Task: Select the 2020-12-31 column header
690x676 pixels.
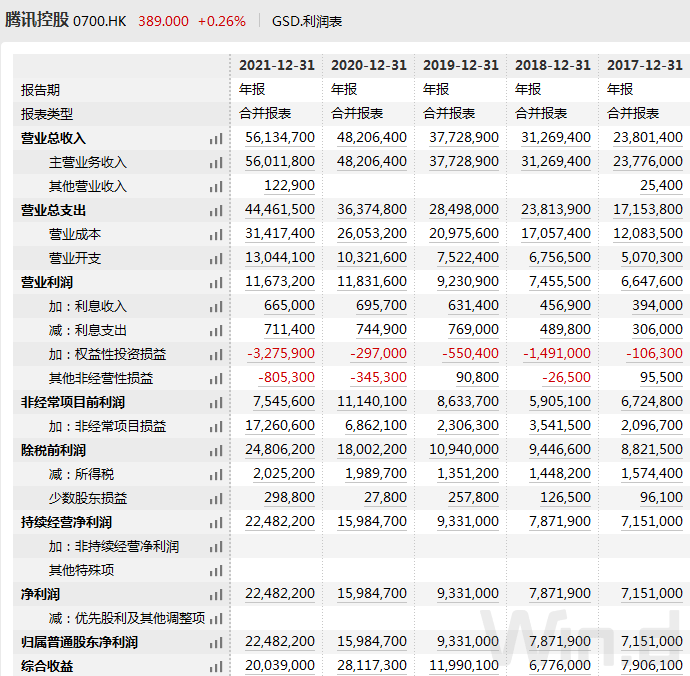Action: [369, 66]
